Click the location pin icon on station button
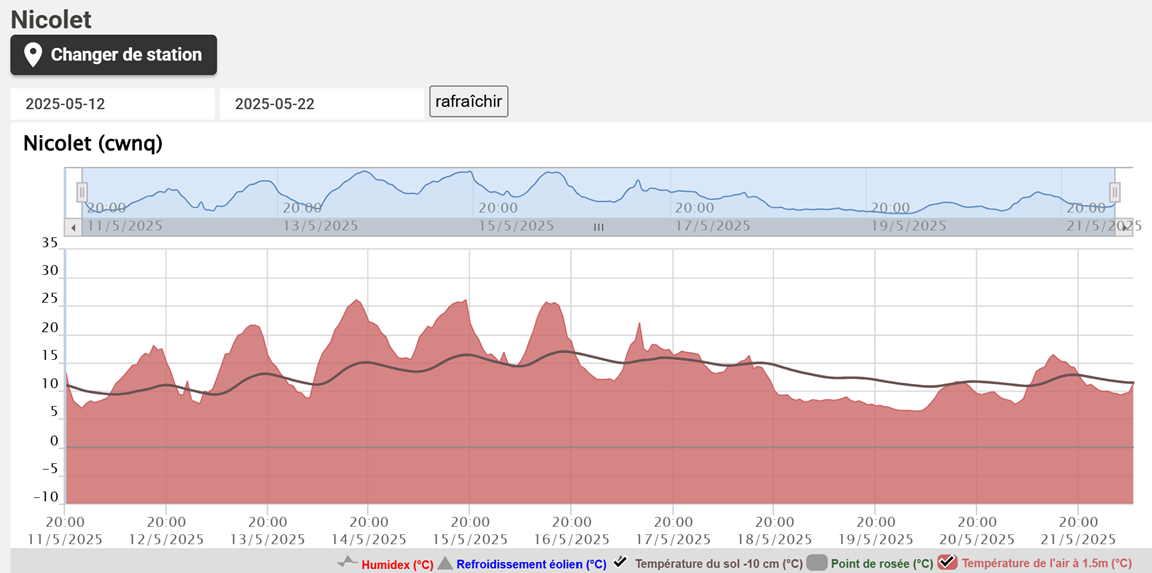Viewport: 1152px width, 573px height. point(33,55)
